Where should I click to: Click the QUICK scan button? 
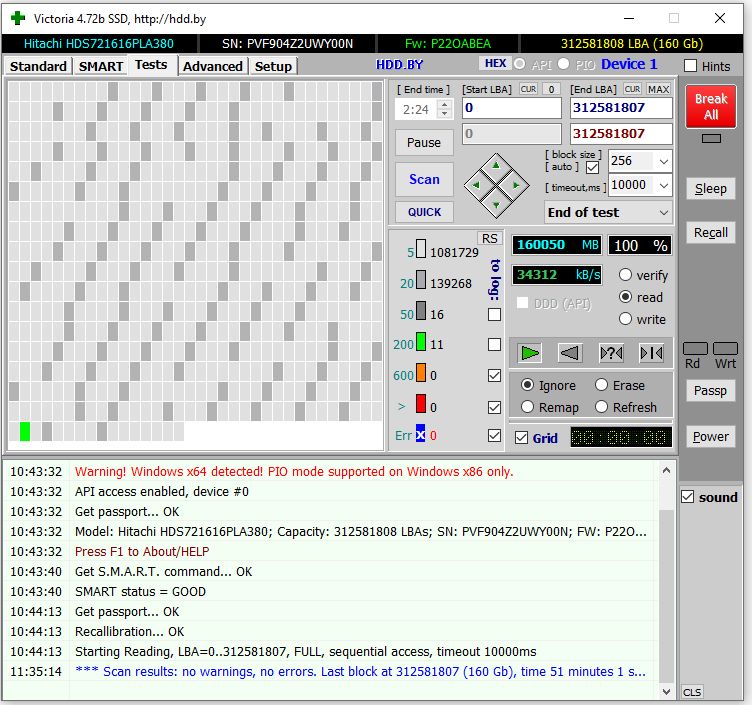(x=424, y=212)
